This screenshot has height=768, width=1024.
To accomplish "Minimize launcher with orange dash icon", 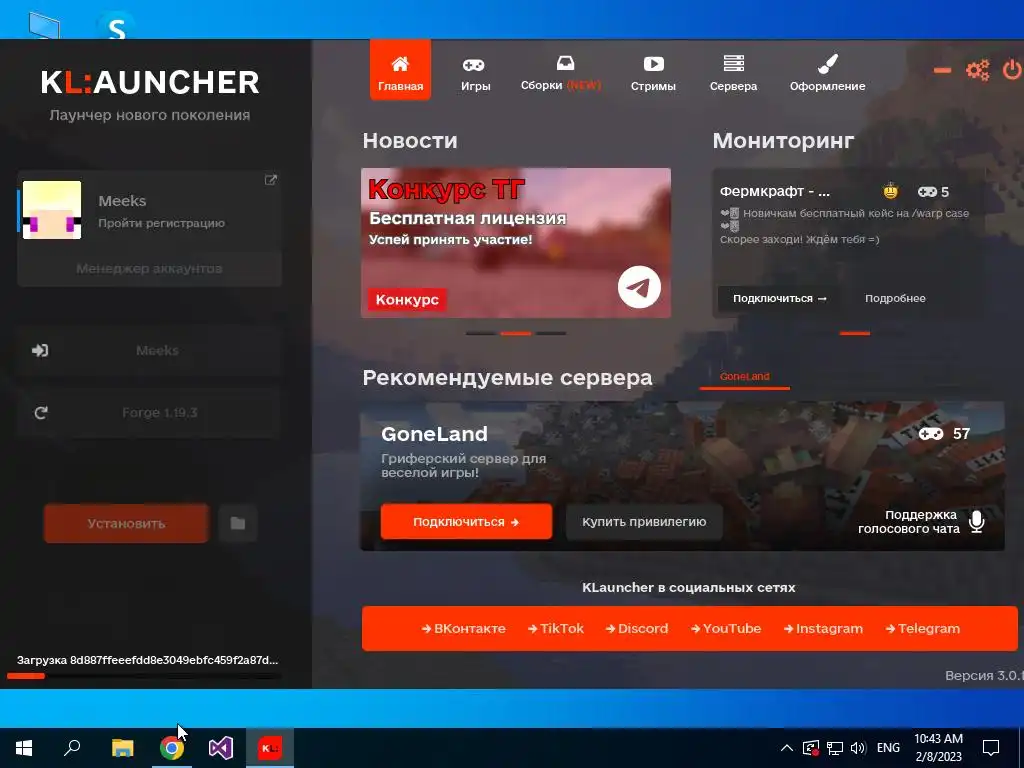I will pos(942,70).
